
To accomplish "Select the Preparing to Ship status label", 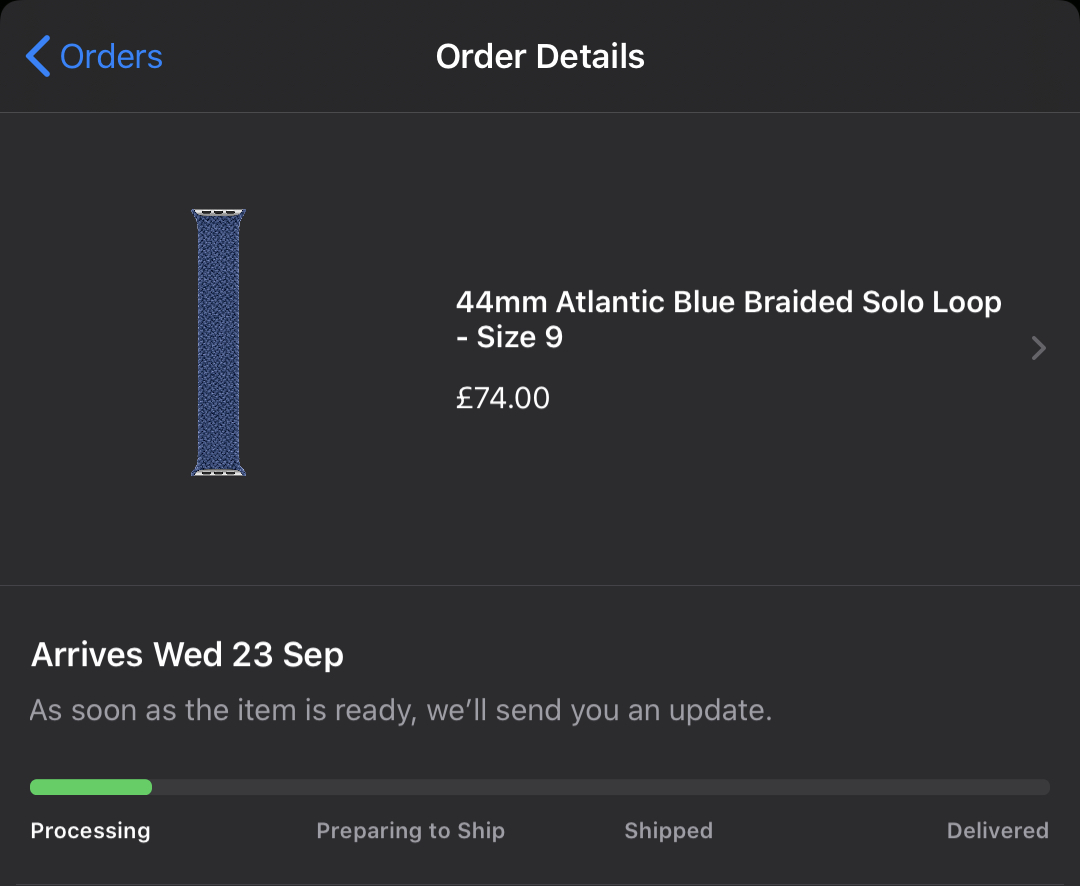I will (x=411, y=831).
